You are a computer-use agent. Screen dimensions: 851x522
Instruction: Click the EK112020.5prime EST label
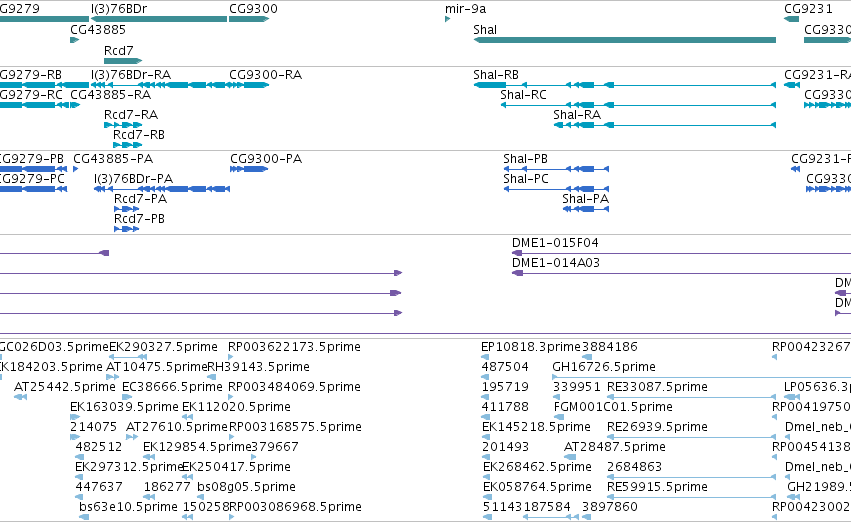tap(236, 407)
